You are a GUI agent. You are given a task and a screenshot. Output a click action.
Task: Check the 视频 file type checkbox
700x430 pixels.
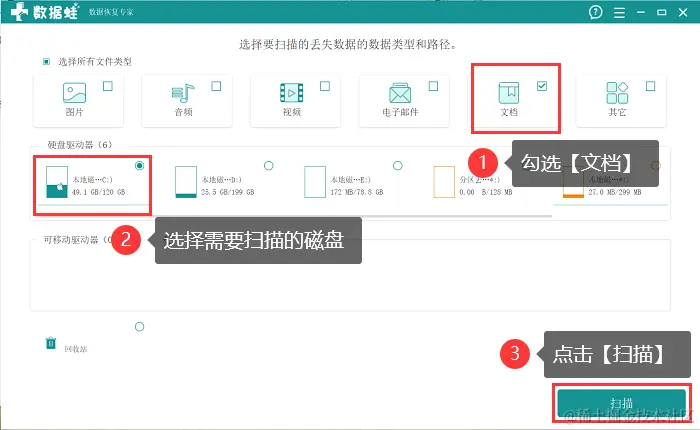325,86
